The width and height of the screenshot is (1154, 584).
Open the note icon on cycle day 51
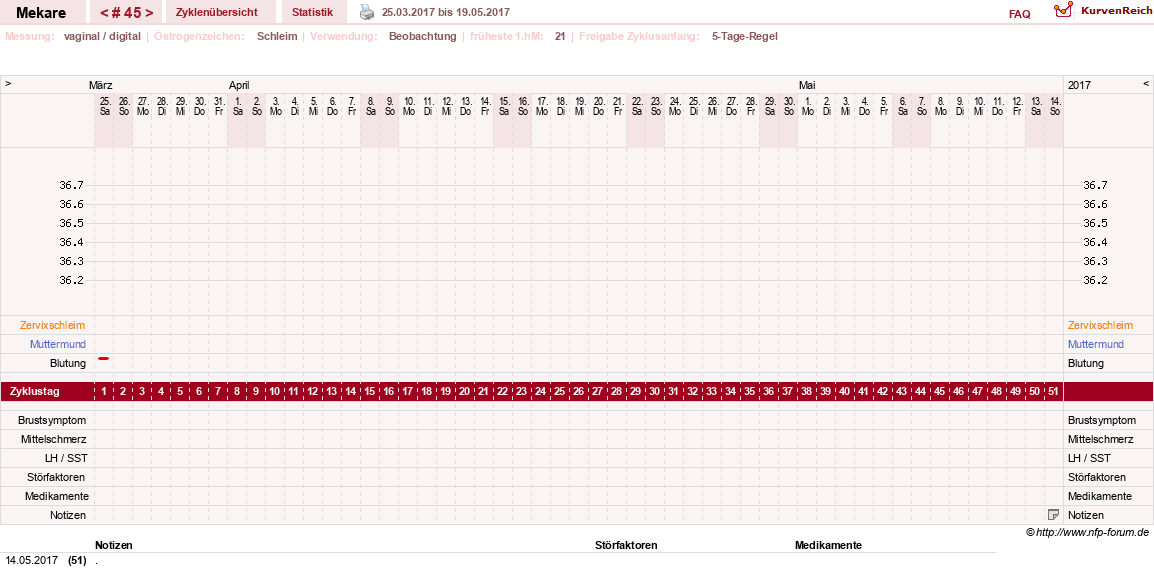click(x=1053, y=515)
